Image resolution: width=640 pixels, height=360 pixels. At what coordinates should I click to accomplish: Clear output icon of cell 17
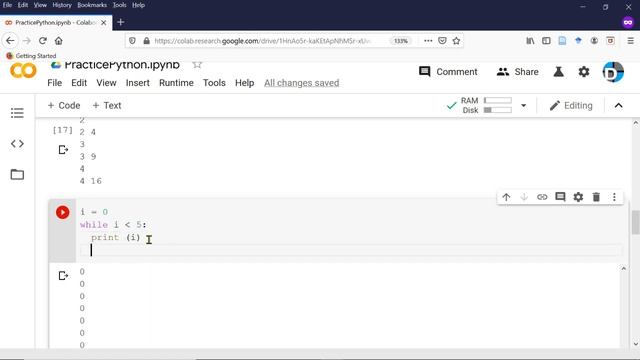tap(63, 150)
